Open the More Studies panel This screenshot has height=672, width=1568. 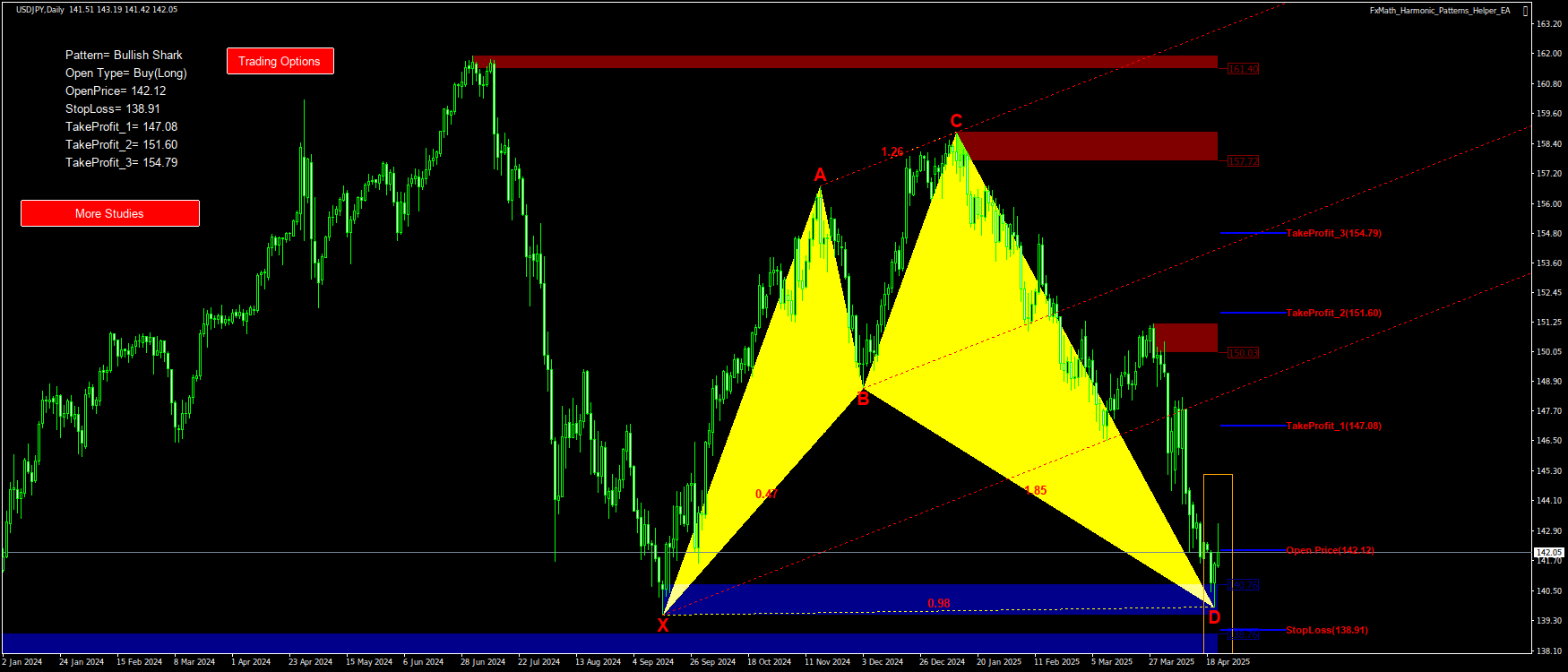tap(109, 213)
